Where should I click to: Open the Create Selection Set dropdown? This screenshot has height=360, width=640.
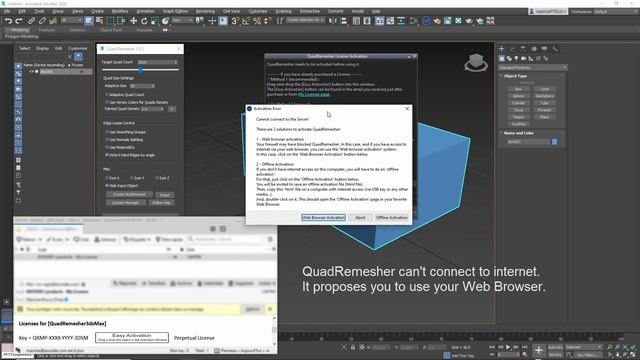(x=305, y=20)
